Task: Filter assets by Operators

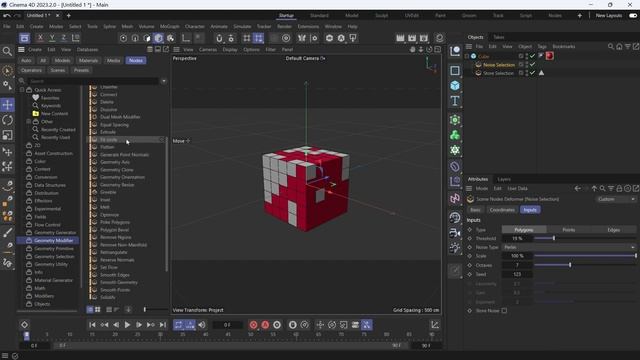Action: [31, 70]
